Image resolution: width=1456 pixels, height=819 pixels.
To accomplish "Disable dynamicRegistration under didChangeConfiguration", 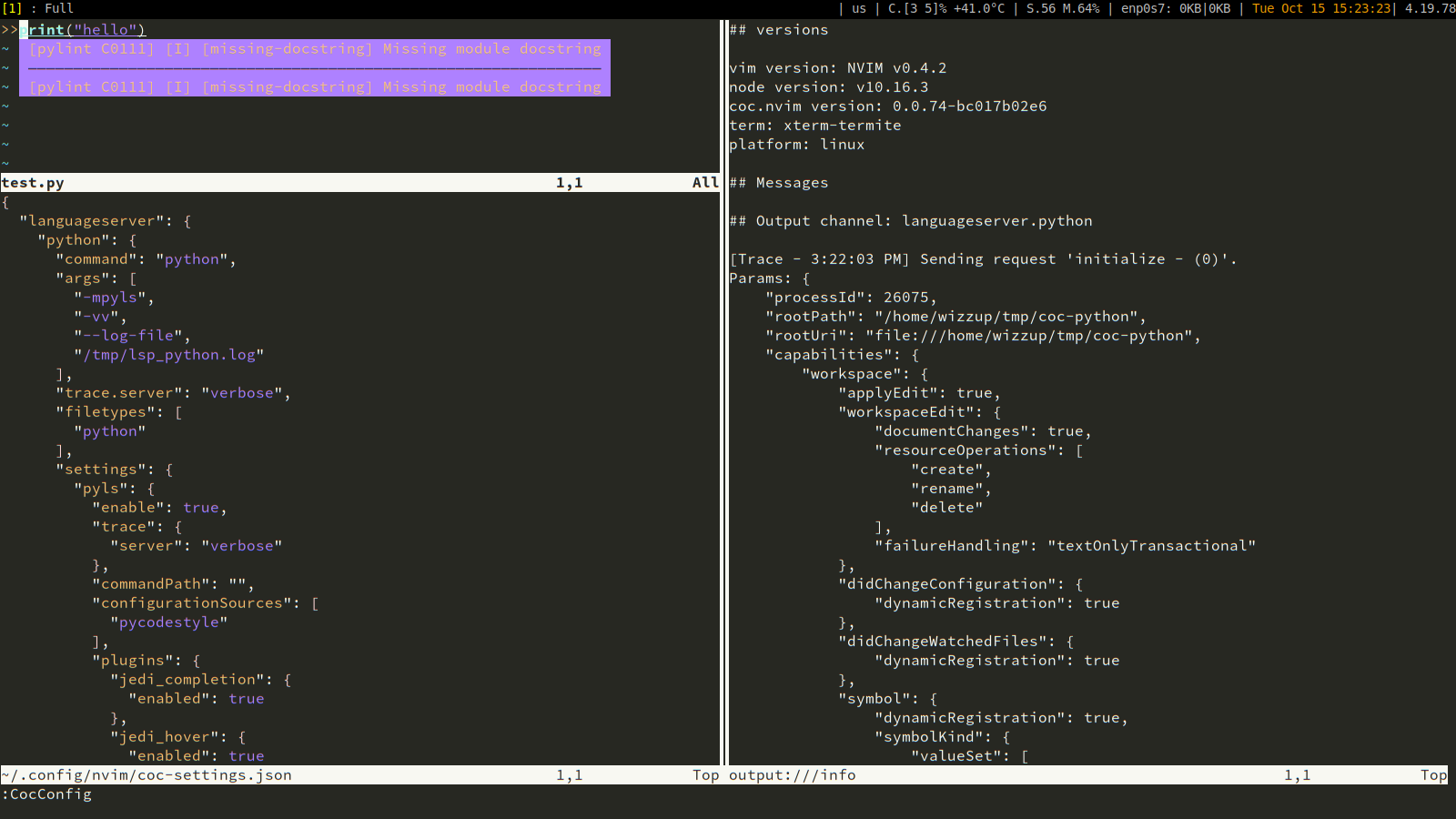I will 1101,602.
